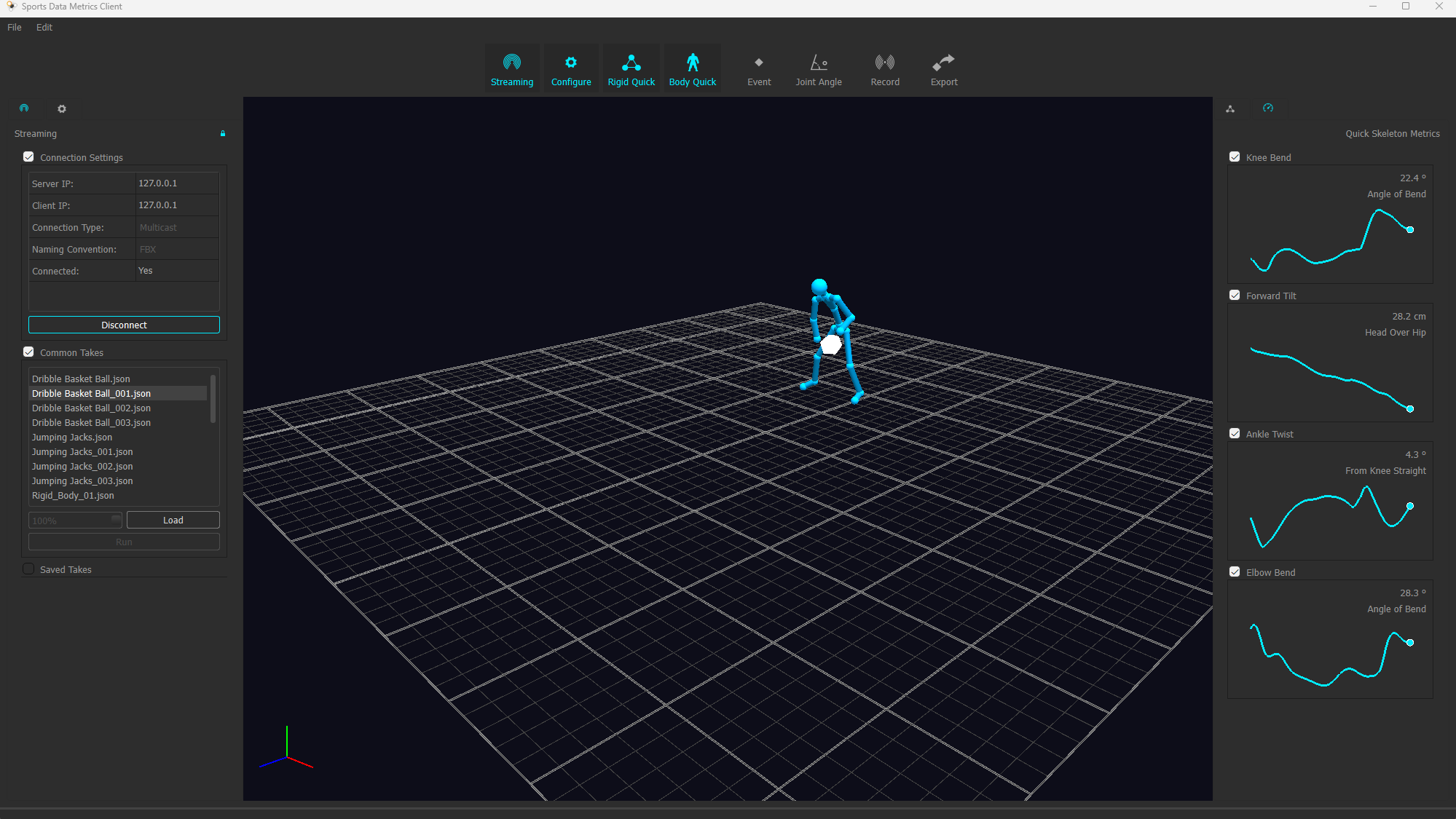Open the Edit menu
This screenshot has height=819, width=1456.
point(44,28)
